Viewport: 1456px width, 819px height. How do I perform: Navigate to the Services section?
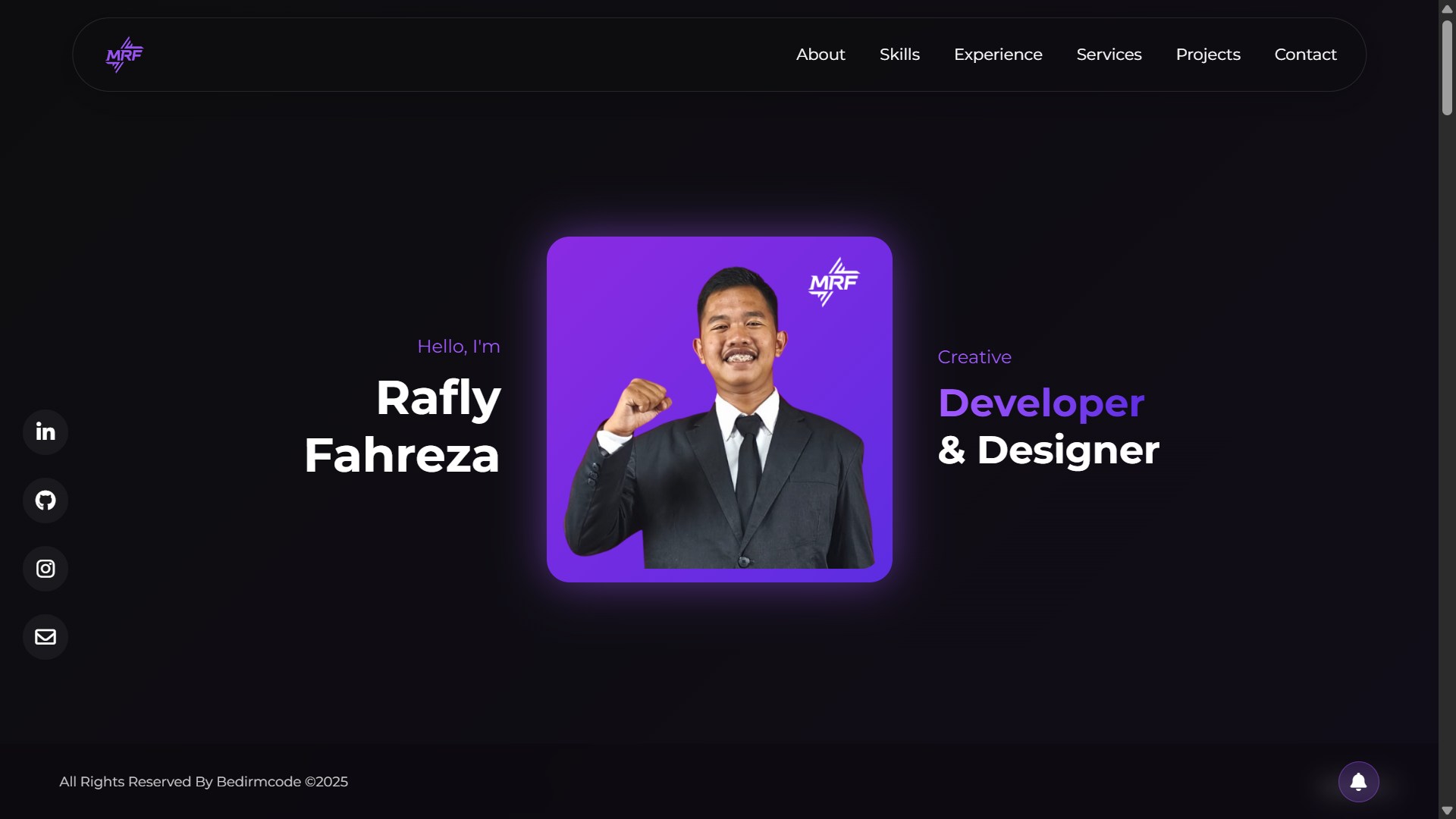coord(1109,54)
